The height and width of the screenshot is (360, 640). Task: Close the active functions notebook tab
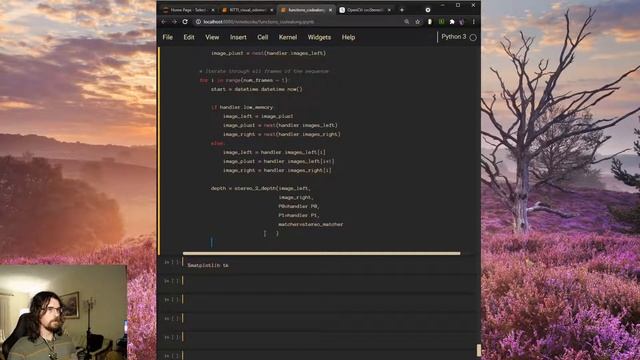(x=330, y=10)
